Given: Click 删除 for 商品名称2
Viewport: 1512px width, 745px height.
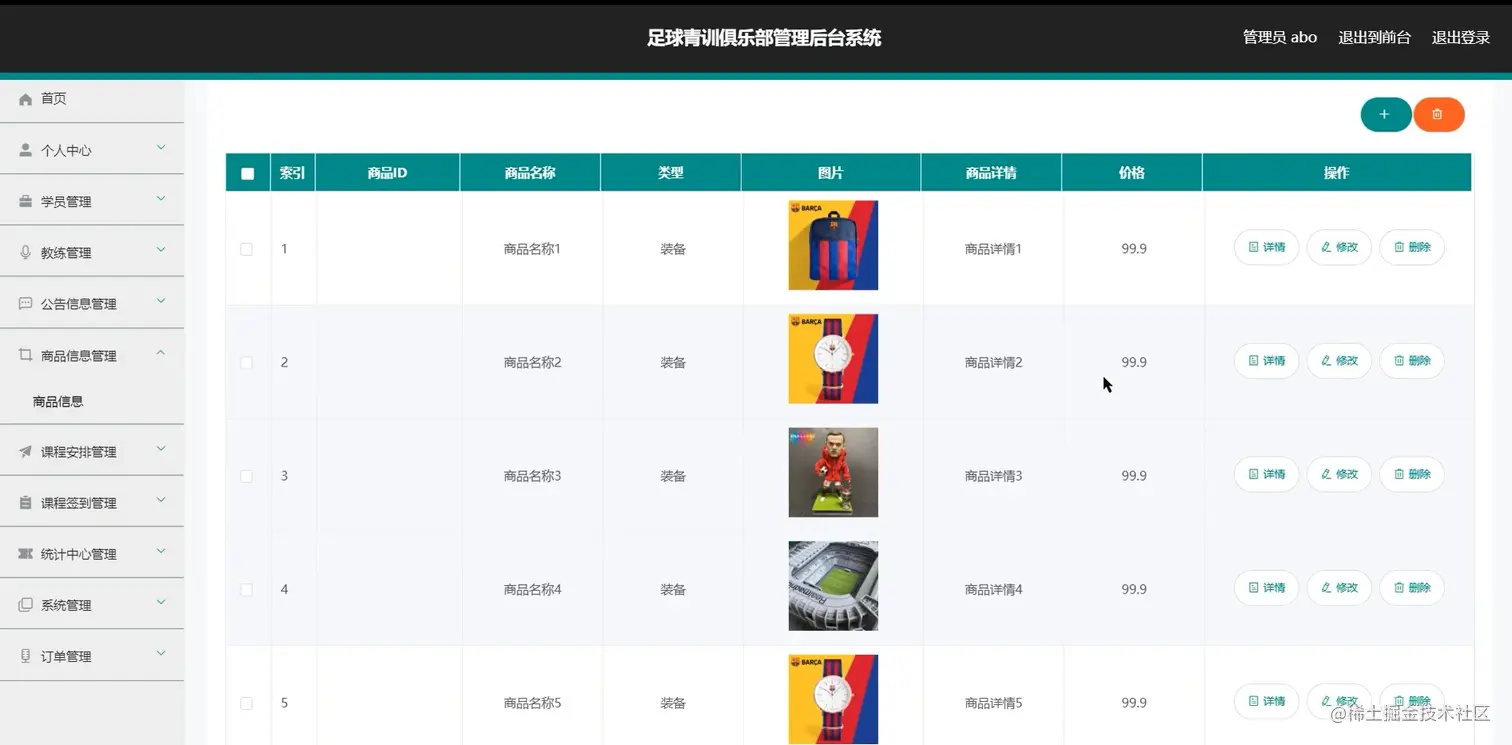Looking at the screenshot, I should pos(1412,361).
